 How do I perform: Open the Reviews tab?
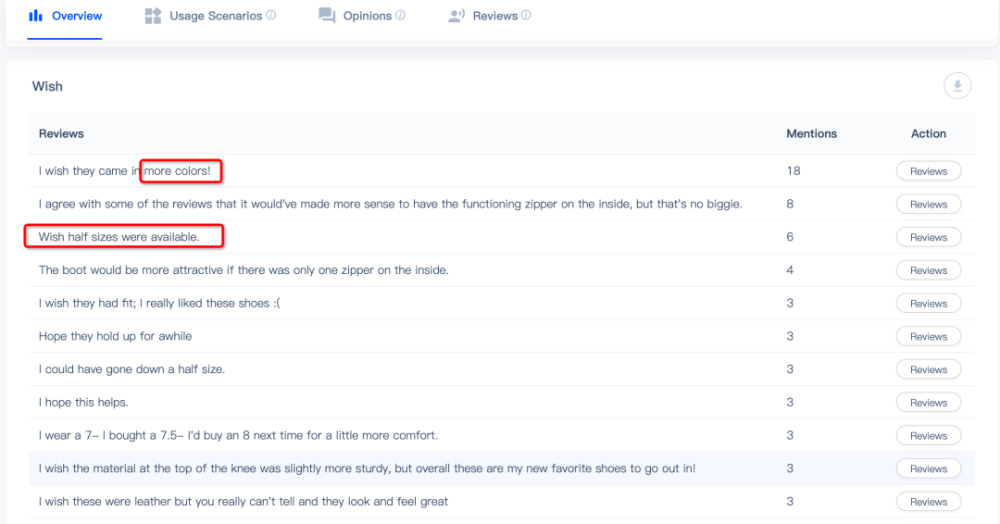click(489, 16)
